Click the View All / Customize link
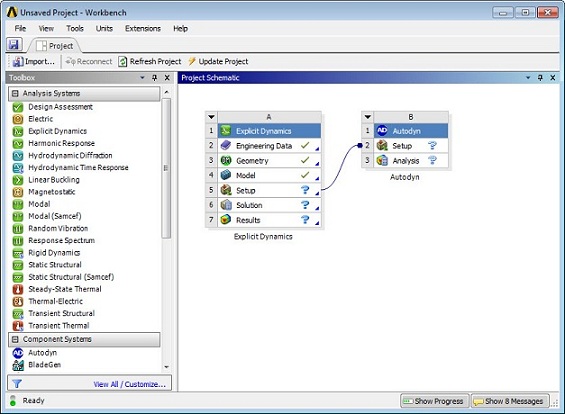This screenshot has height=414, width=565. (130, 384)
